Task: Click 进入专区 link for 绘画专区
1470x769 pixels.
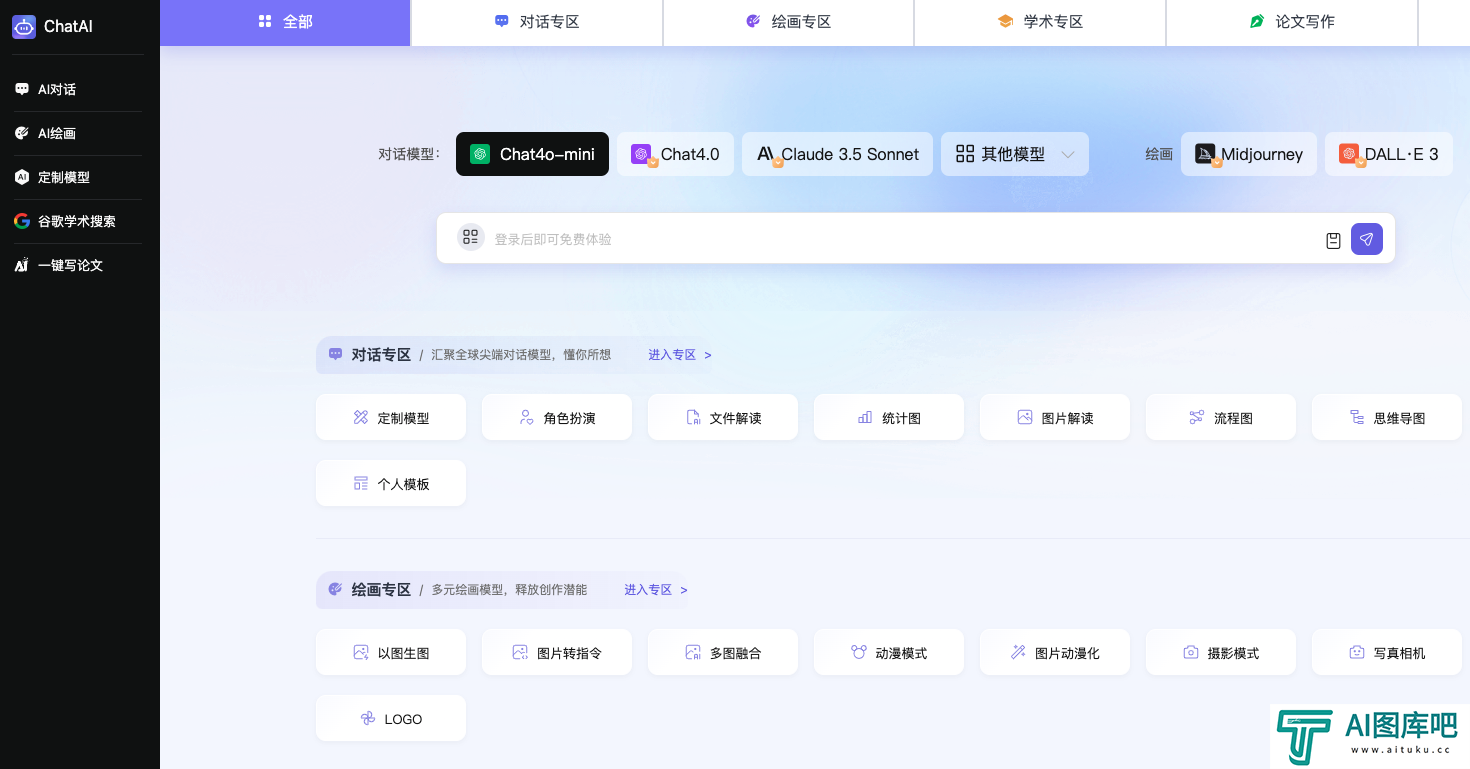Action: tap(656, 590)
